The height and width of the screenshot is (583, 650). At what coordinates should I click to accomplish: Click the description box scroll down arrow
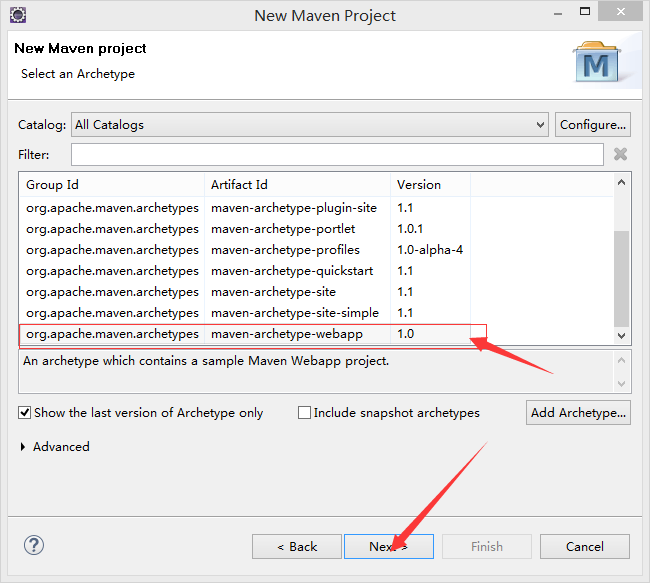point(621,384)
